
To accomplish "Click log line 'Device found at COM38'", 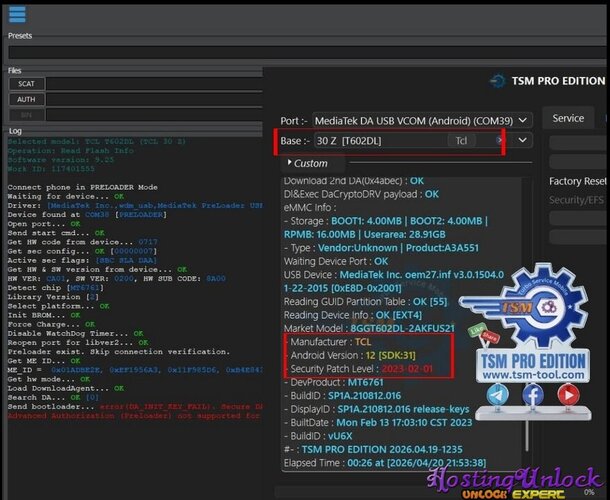I will pyautogui.click(x=87, y=215).
